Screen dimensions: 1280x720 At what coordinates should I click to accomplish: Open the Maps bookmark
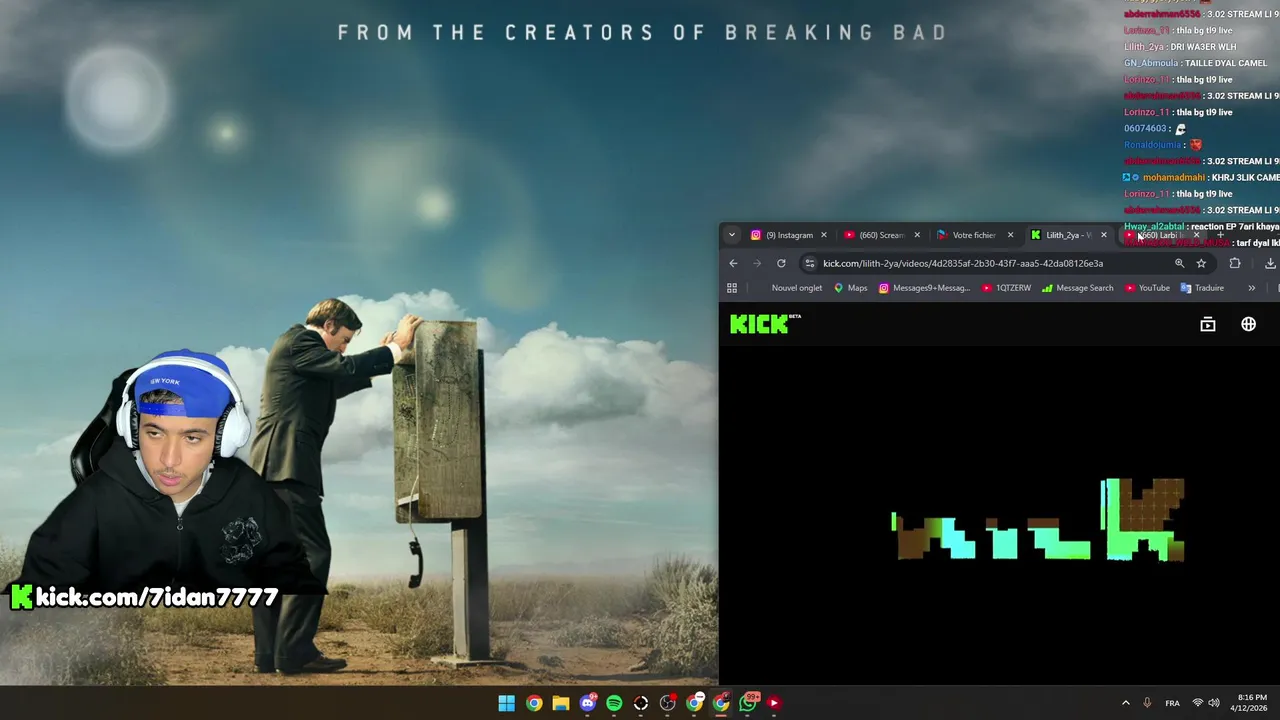(x=850, y=288)
